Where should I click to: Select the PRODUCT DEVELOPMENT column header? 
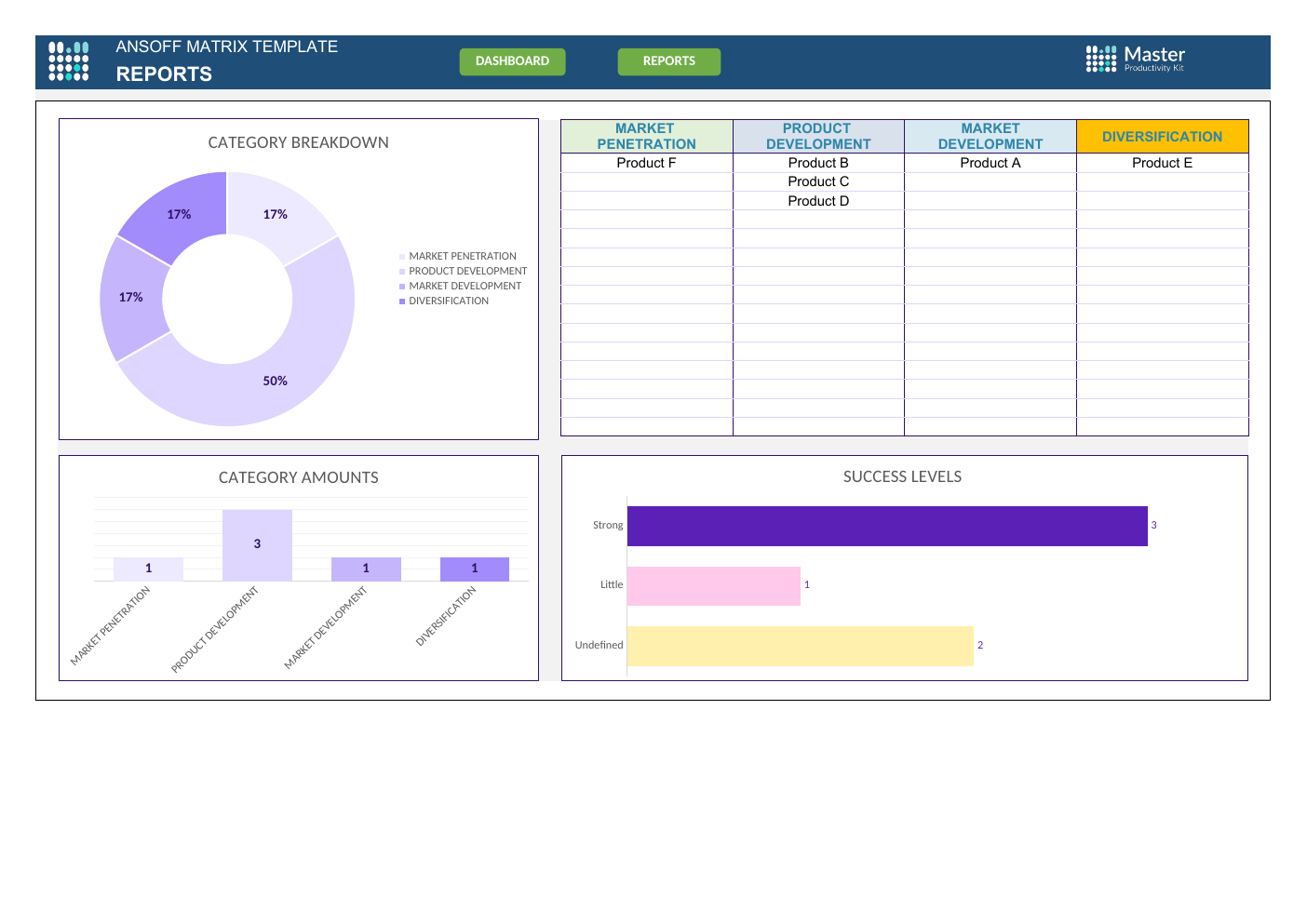coord(818,136)
